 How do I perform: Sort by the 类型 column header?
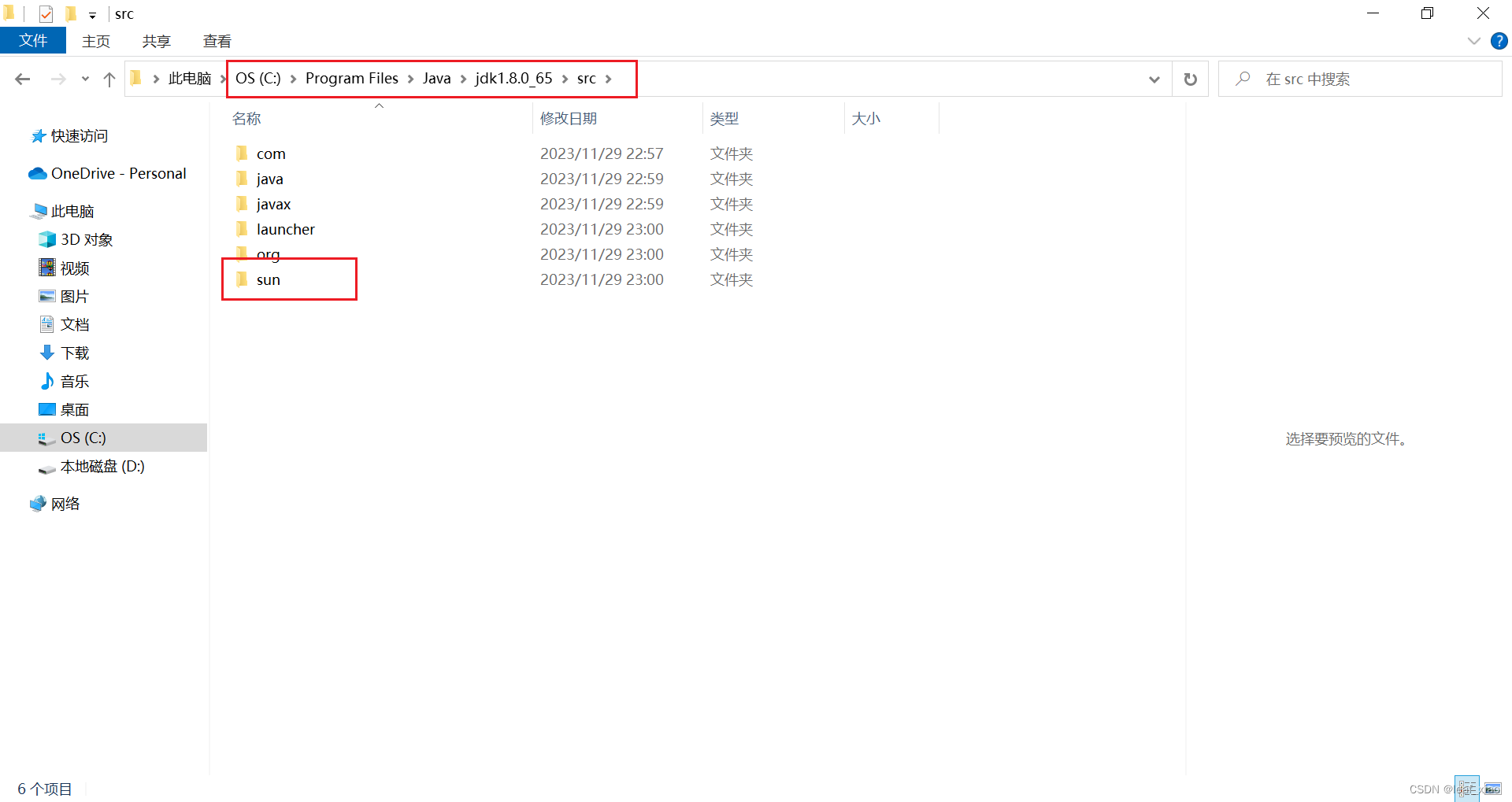pos(724,119)
